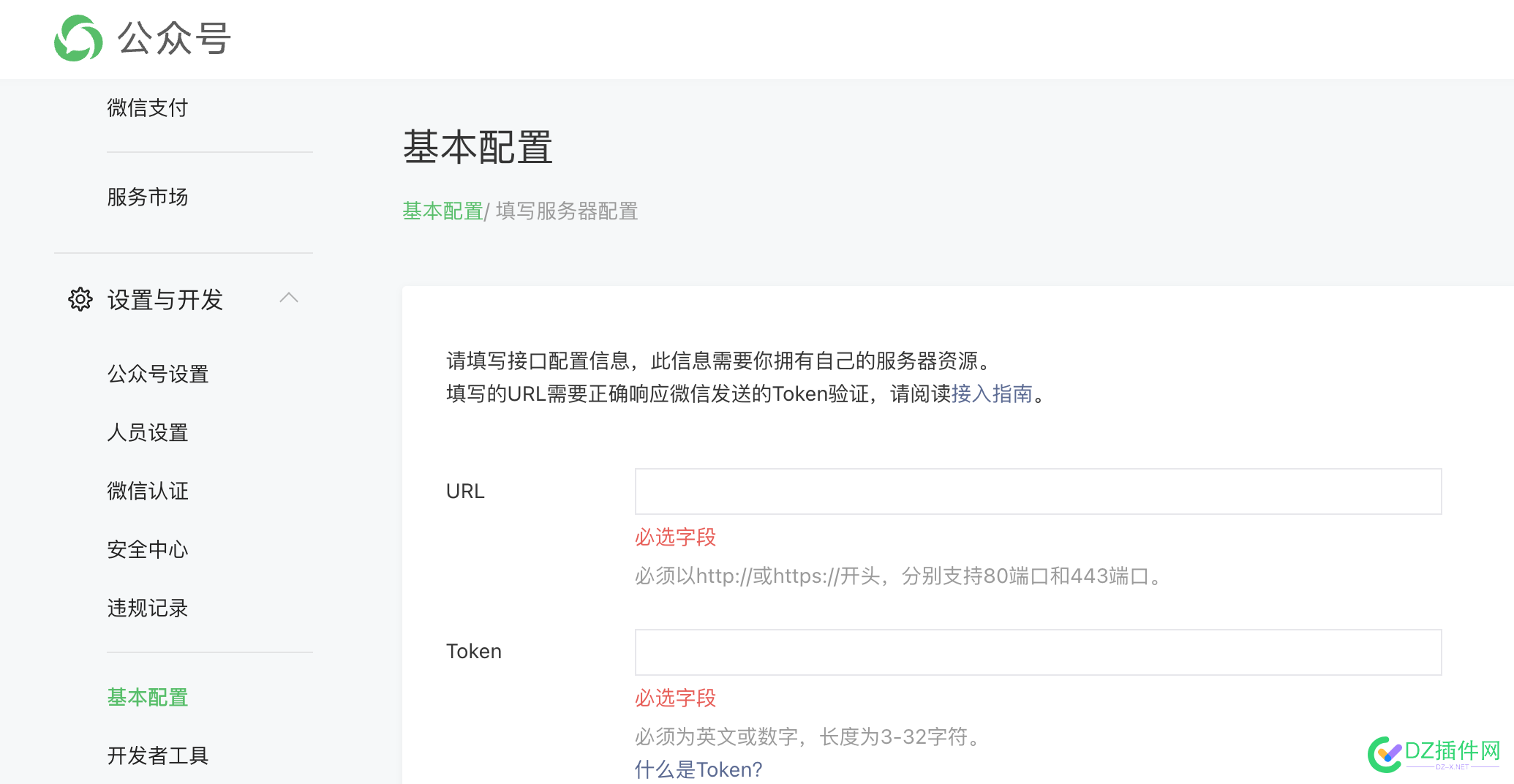Click the green WeChat Official Account logo
1514x784 pixels.
point(78,38)
